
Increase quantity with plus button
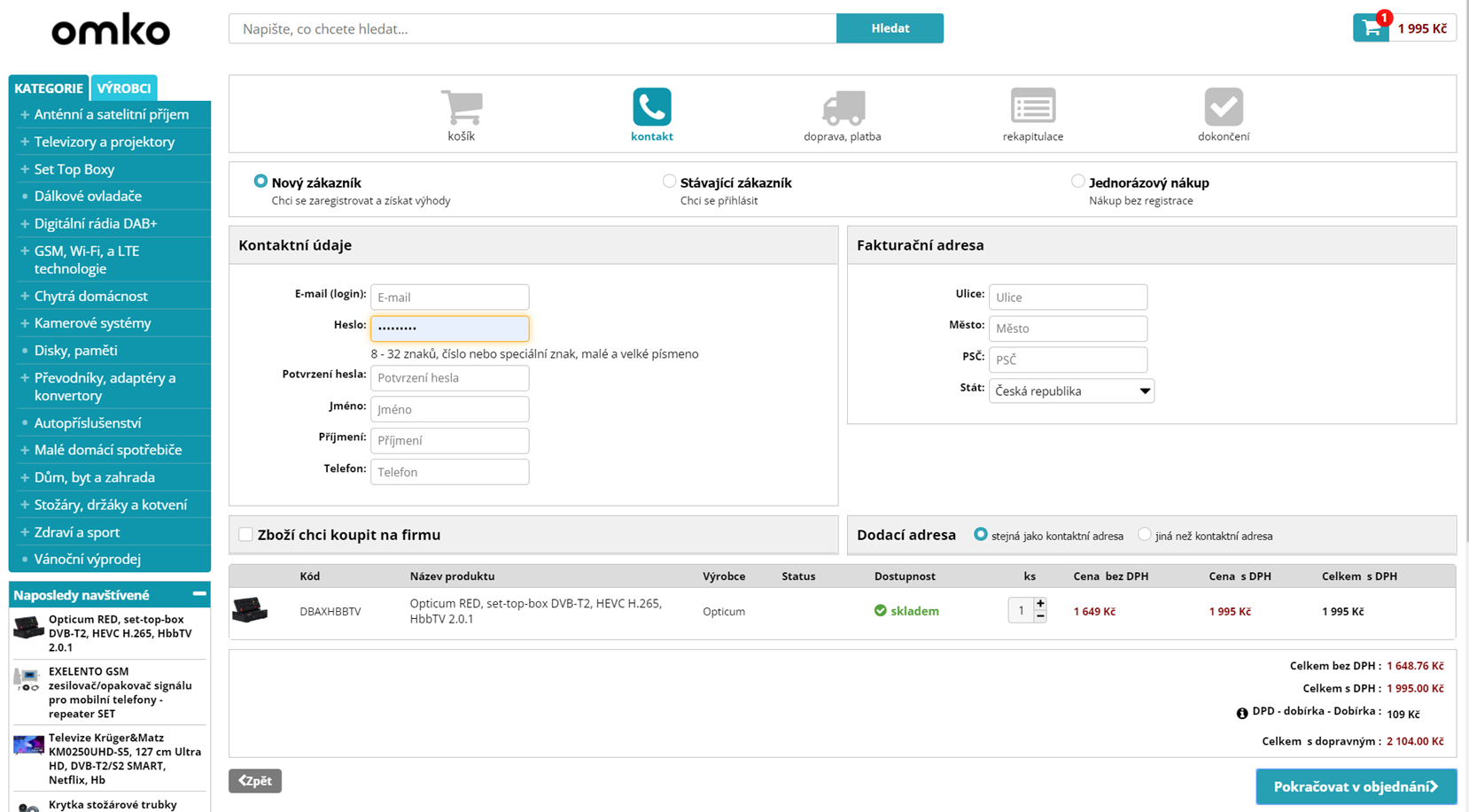(x=1040, y=603)
